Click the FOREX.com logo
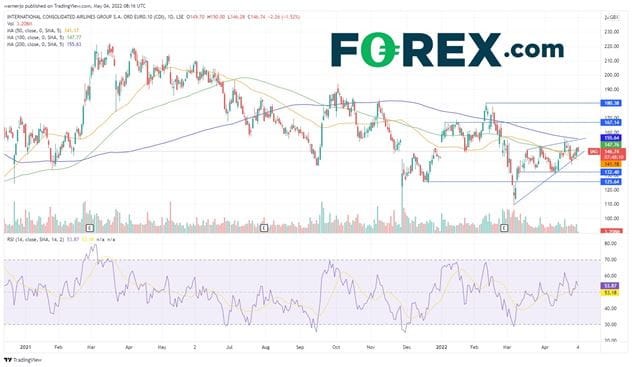 [447, 50]
